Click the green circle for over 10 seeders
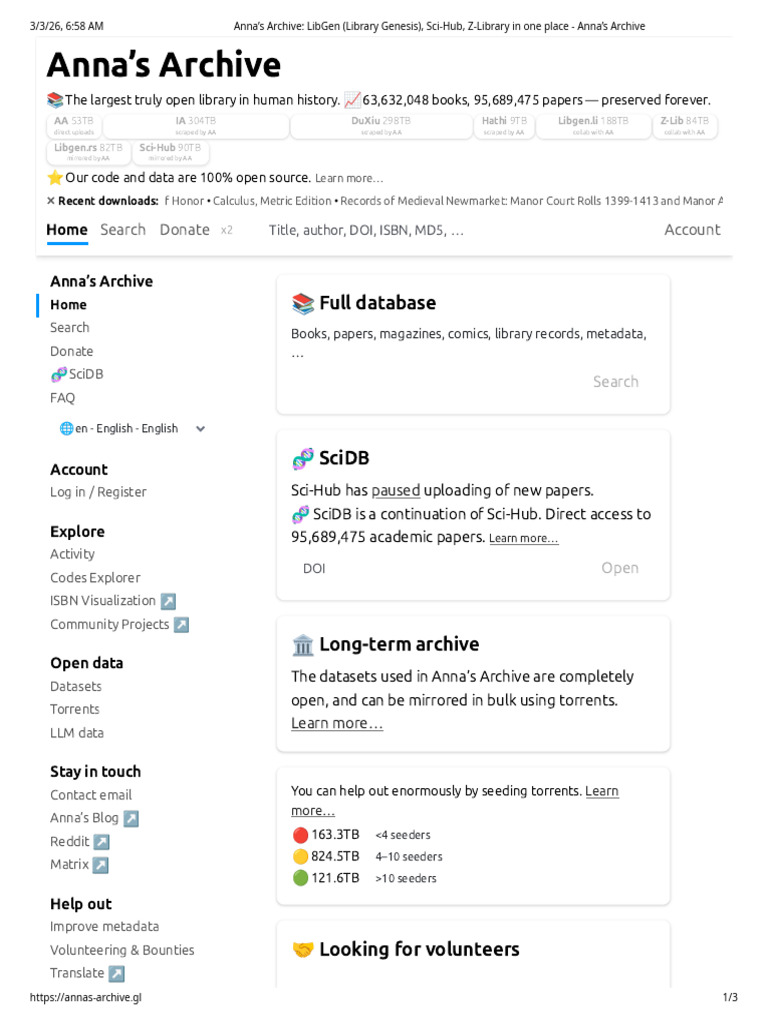Image resolution: width=768 pixels, height=1024 pixels. (x=300, y=878)
